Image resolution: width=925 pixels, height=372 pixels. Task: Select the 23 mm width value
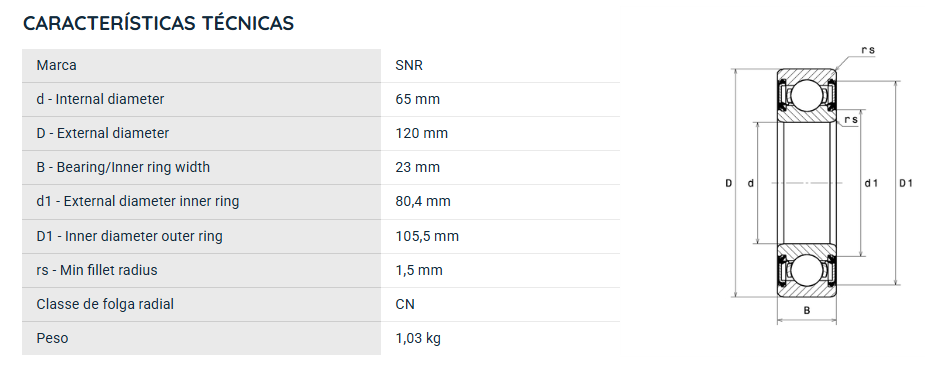(418, 167)
